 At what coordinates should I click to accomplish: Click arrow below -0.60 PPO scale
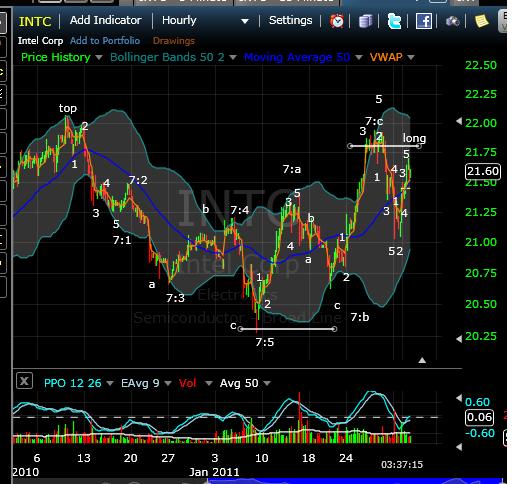[x=459, y=447]
